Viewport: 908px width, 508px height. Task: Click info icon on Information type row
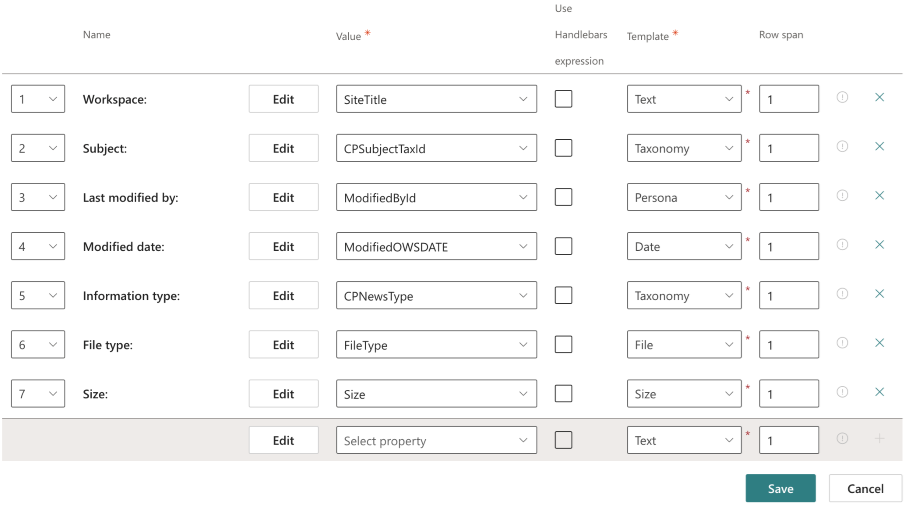[843, 294]
